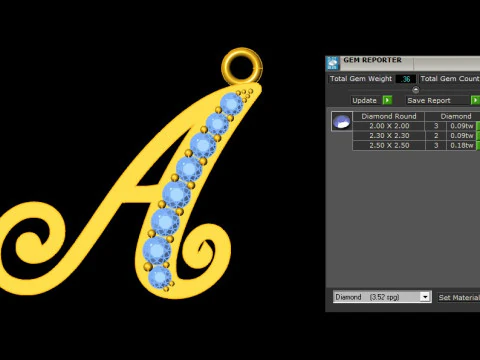Select the bottom blue gem on the pendant

pyautogui.click(x=159, y=277)
